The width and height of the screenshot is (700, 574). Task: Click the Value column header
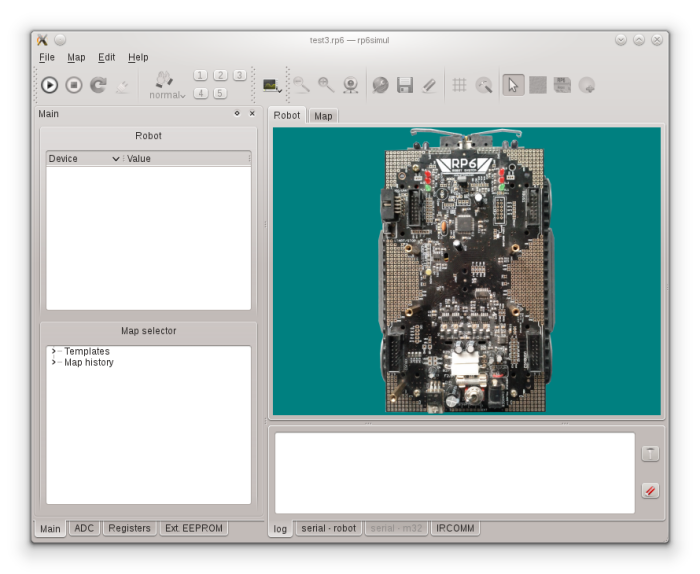187,158
